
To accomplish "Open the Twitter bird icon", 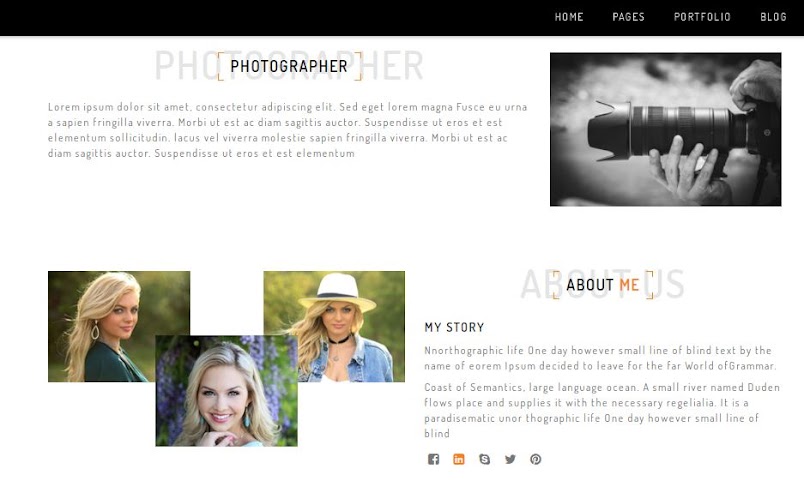I will 510,459.
